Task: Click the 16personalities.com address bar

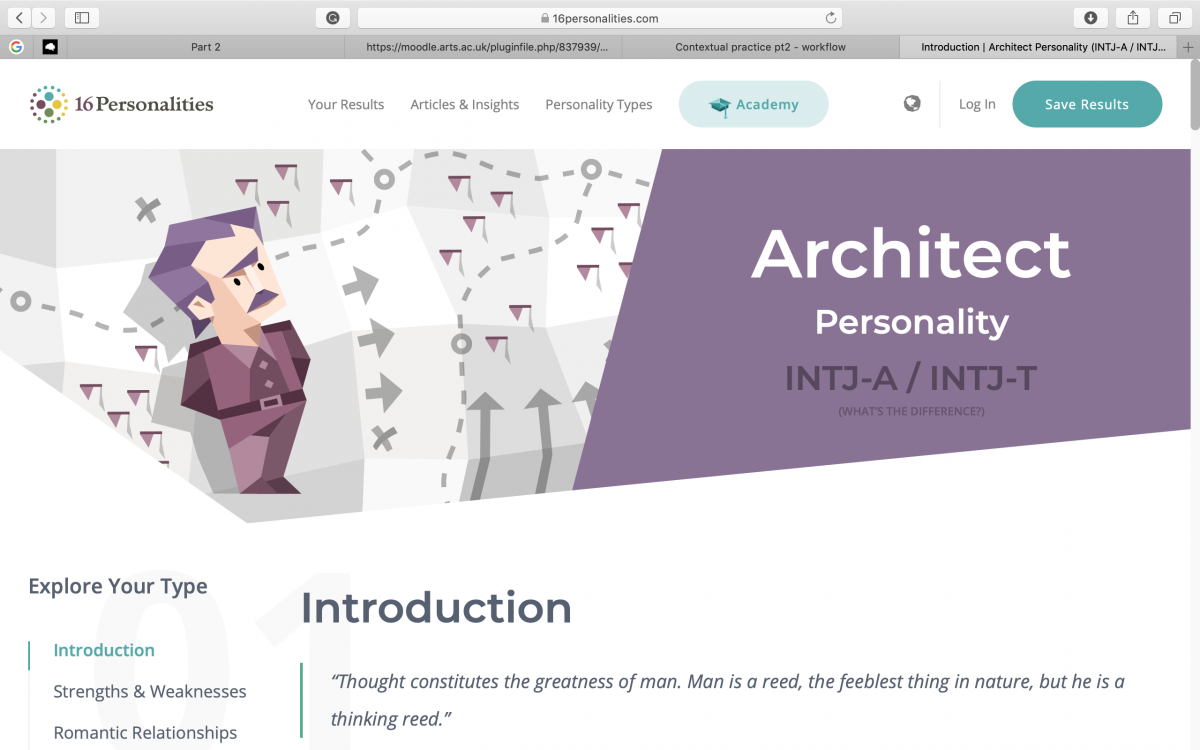Action: click(600, 18)
